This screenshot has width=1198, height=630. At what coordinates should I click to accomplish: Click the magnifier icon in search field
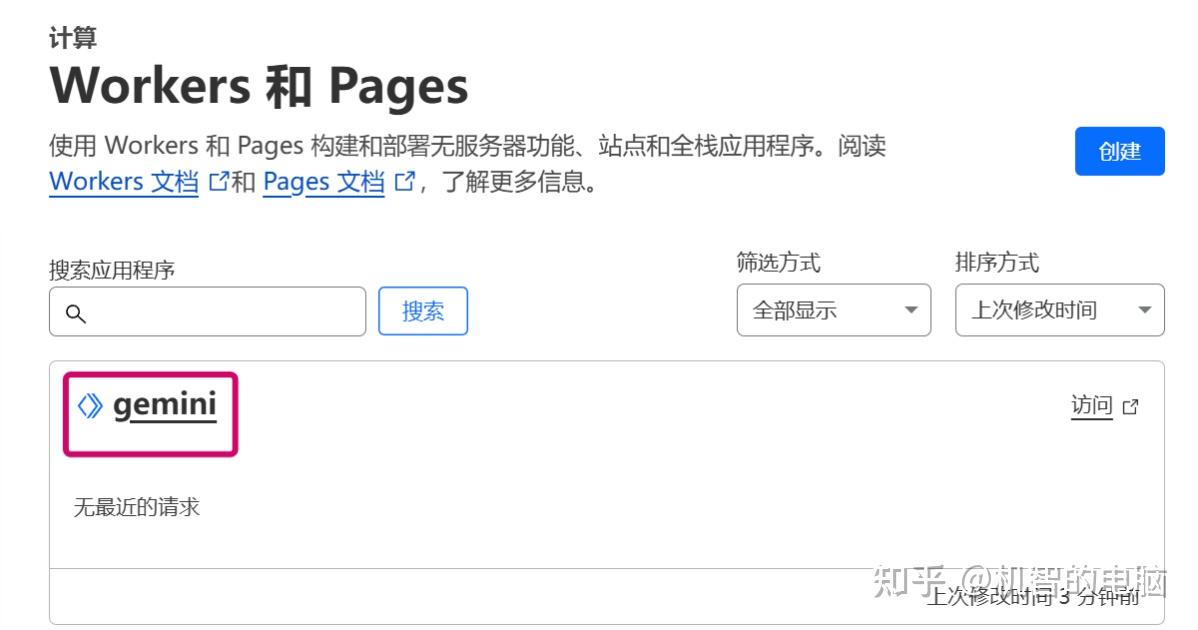[77, 313]
